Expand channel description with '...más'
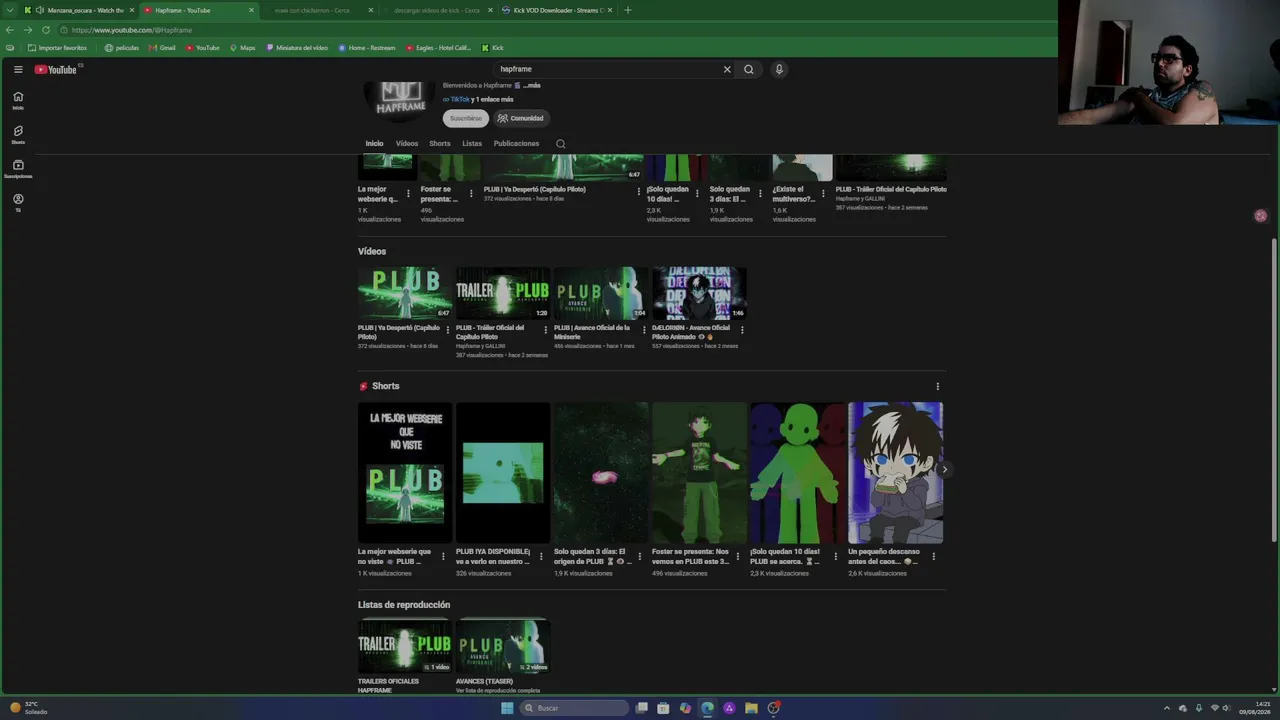The width and height of the screenshot is (1280, 720). click(x=531, y=86)
